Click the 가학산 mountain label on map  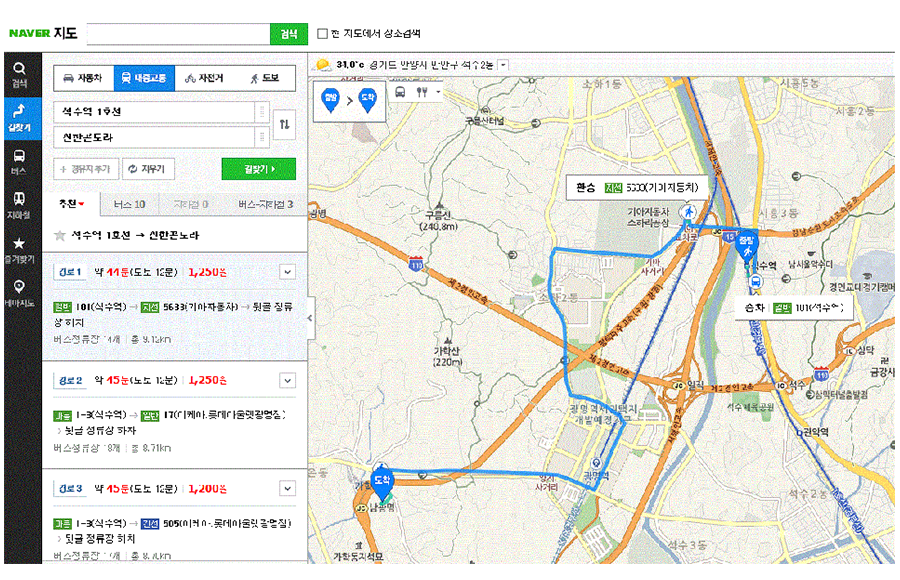447,356
